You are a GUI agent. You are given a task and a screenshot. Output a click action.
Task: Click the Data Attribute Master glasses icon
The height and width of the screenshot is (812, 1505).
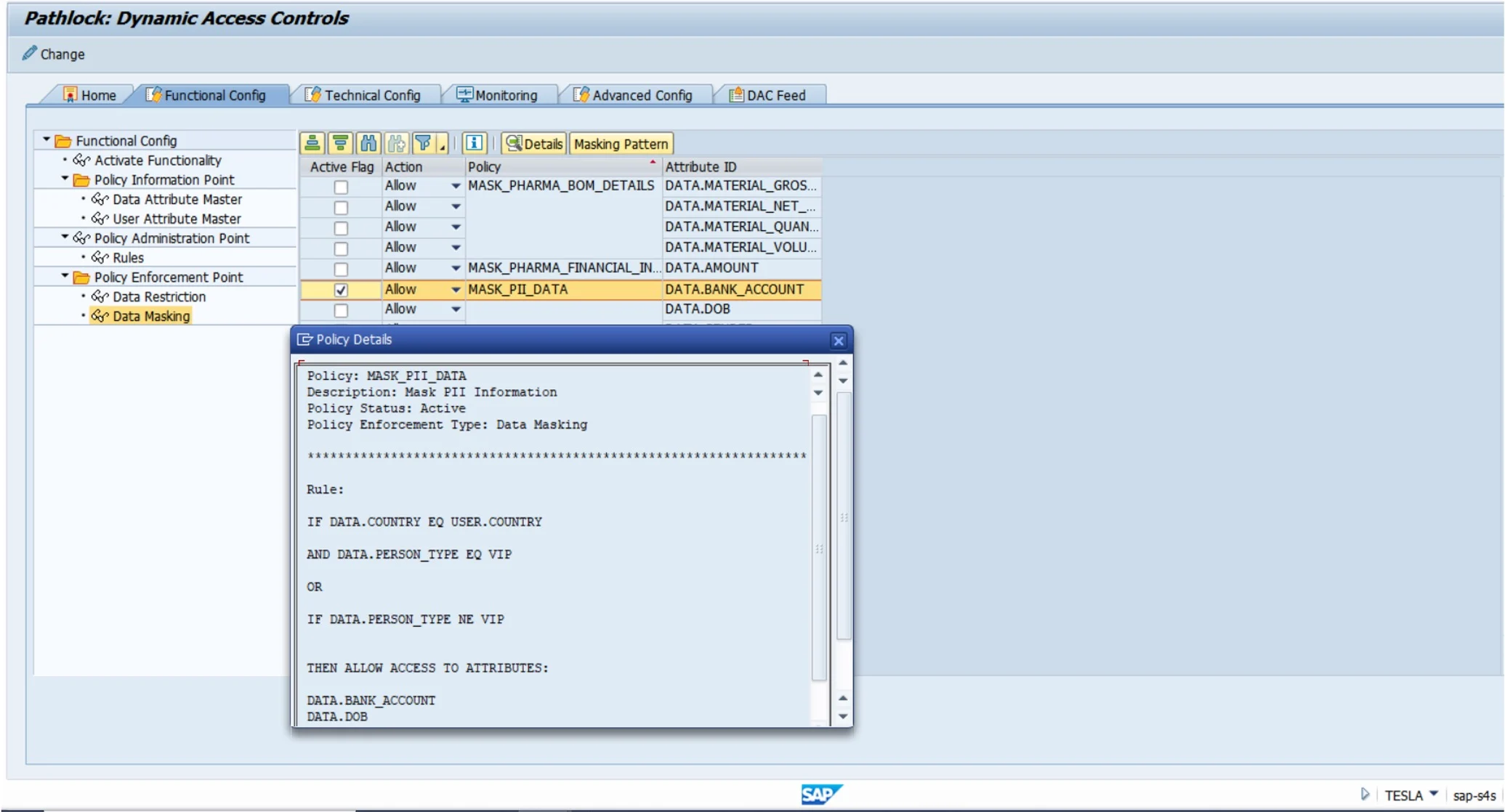(100, 199)
